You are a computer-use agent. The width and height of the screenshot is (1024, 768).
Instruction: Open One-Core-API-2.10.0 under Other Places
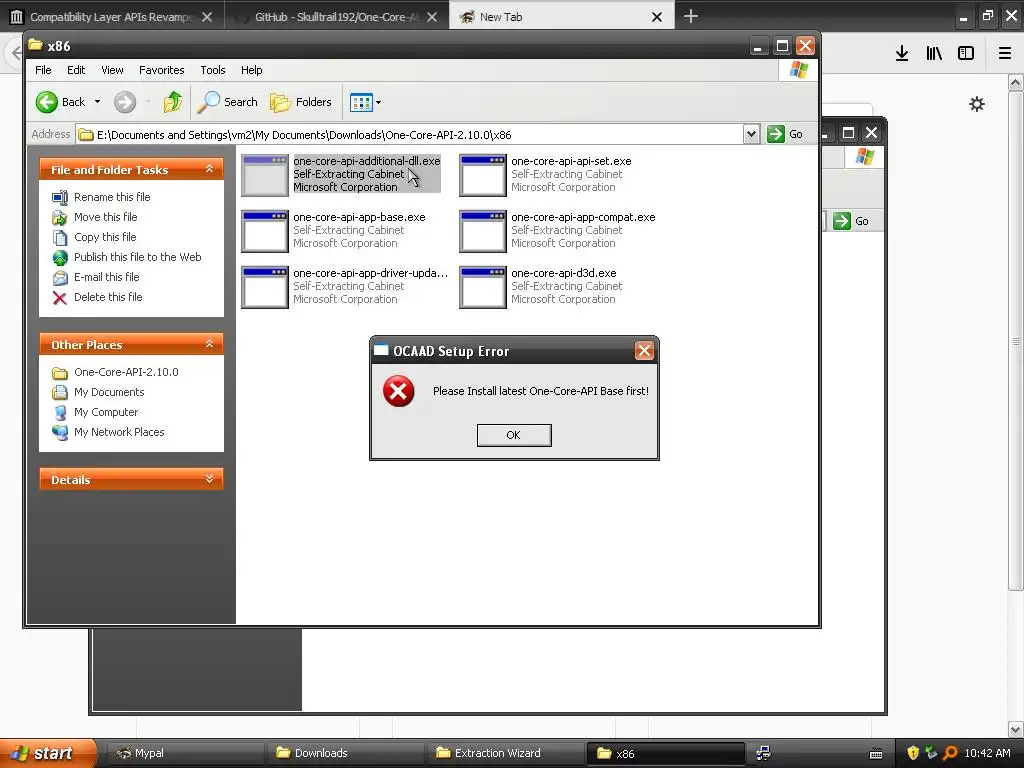[126, 372]
